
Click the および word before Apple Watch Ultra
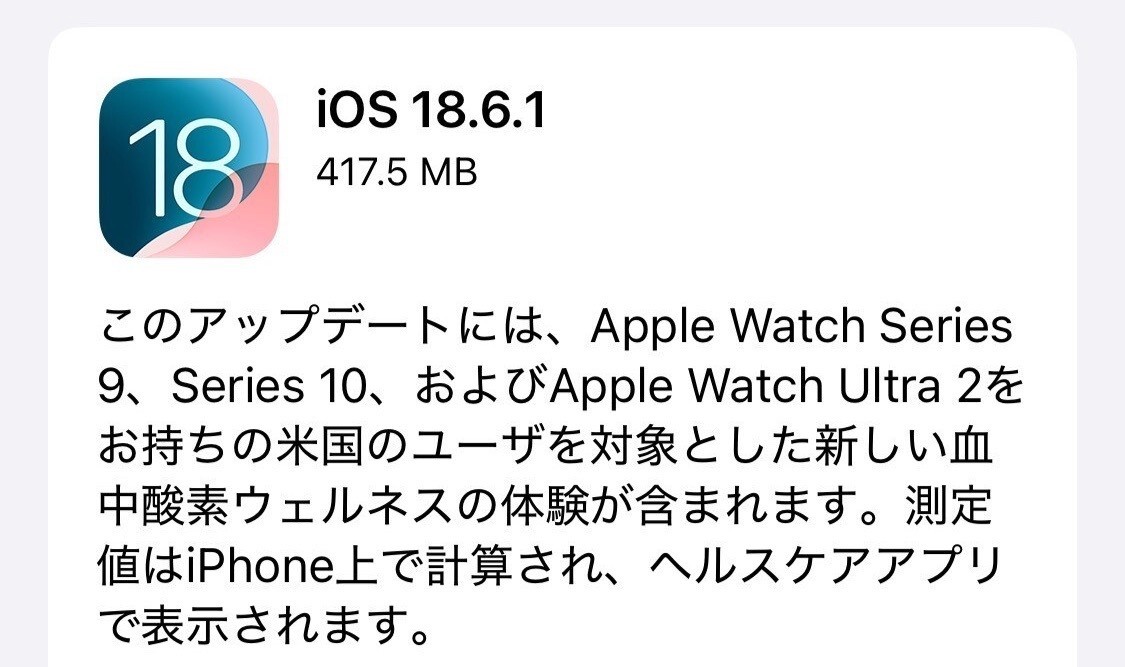coord(482,387)
